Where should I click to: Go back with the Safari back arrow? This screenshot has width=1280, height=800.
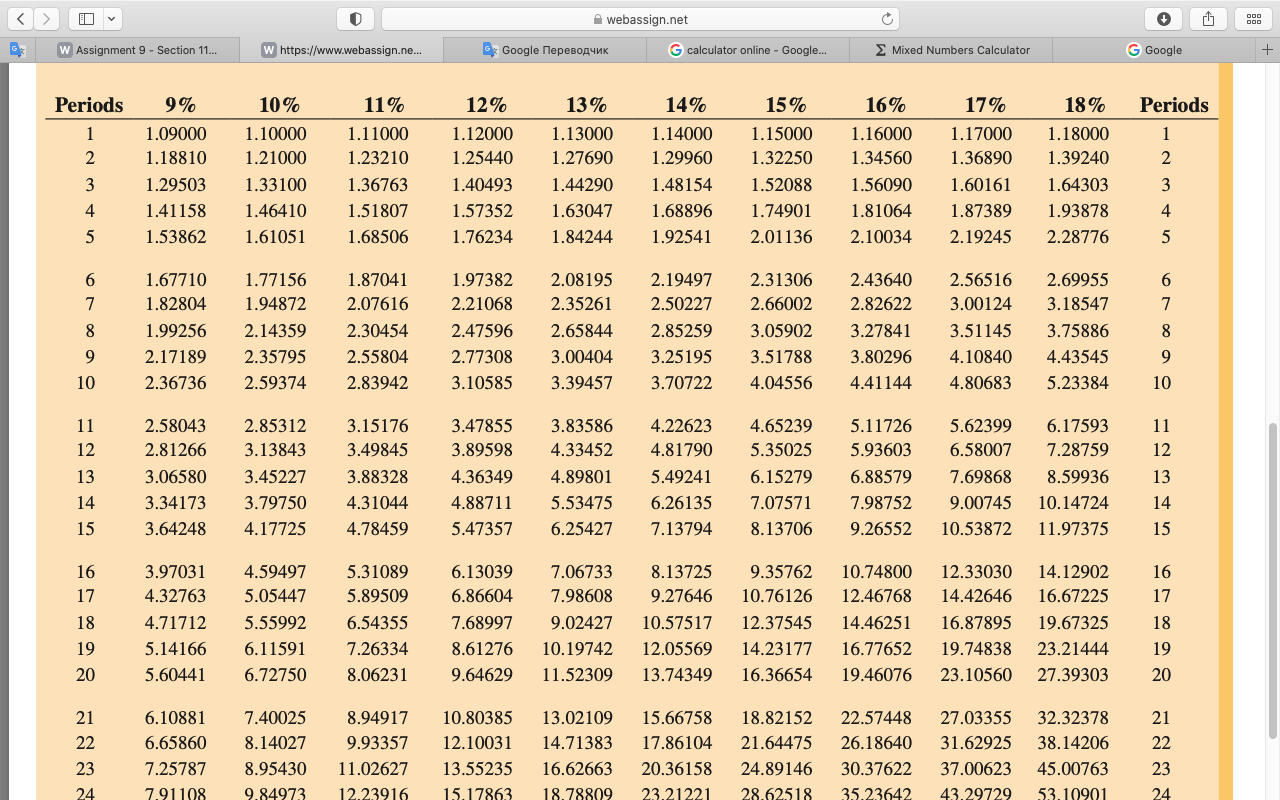21,19
